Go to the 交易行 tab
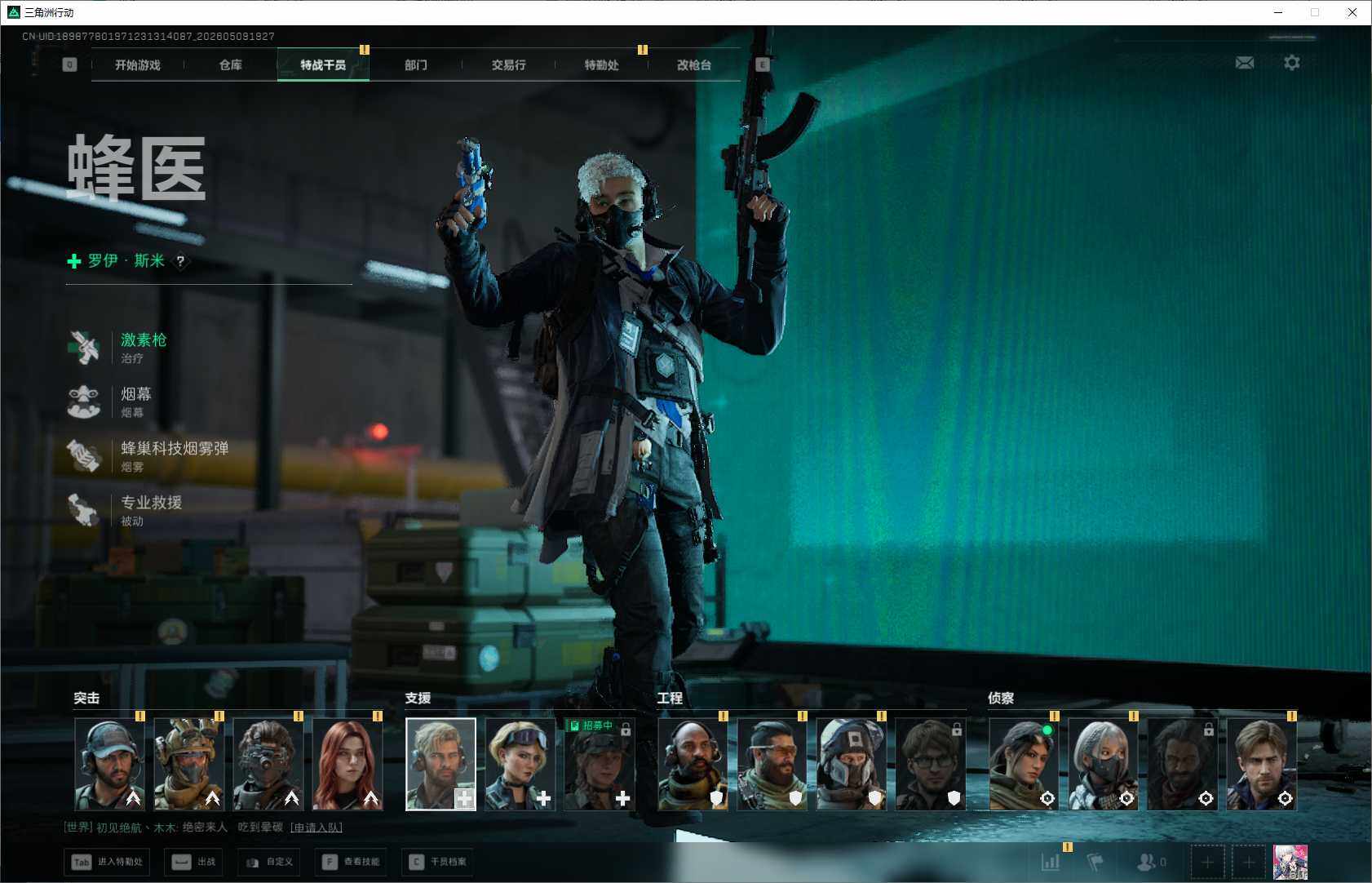 click(x=508, y=64)
